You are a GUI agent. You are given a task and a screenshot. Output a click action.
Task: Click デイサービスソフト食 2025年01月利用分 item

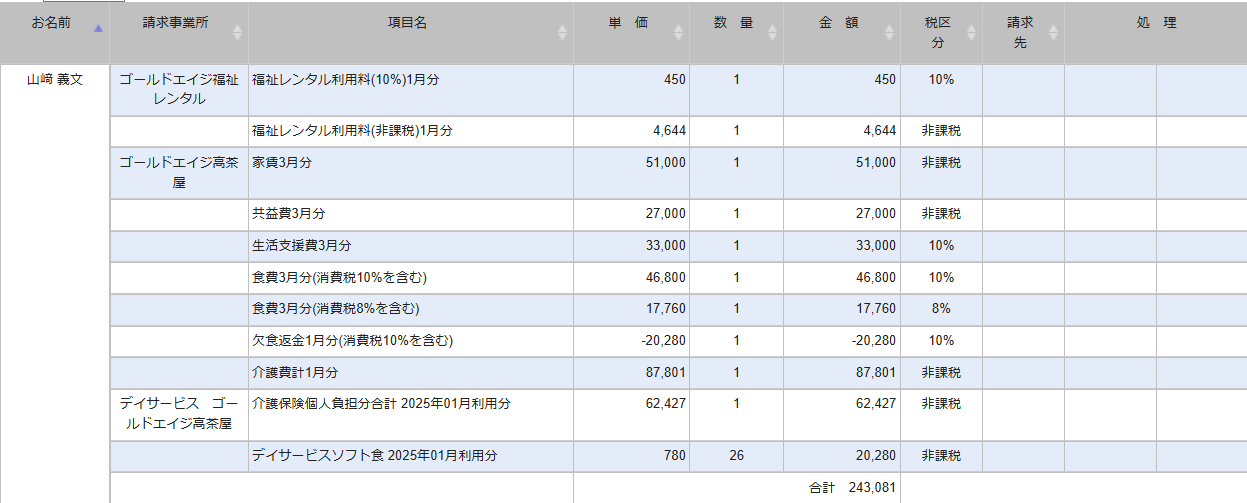pyautogui.click(x=374, y=456)
